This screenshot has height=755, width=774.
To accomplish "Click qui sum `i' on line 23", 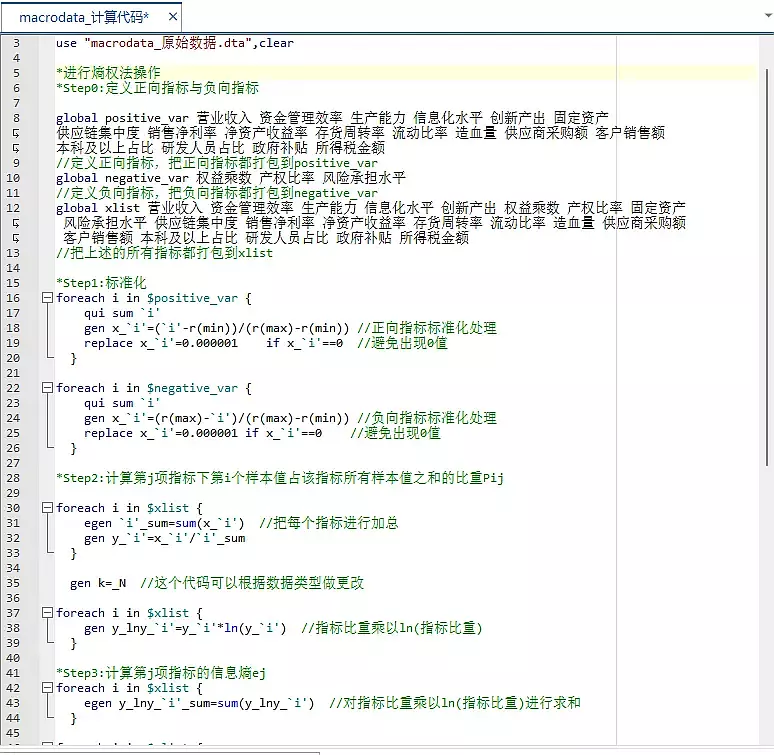I will pyautogui.click(x=121, y=403).
